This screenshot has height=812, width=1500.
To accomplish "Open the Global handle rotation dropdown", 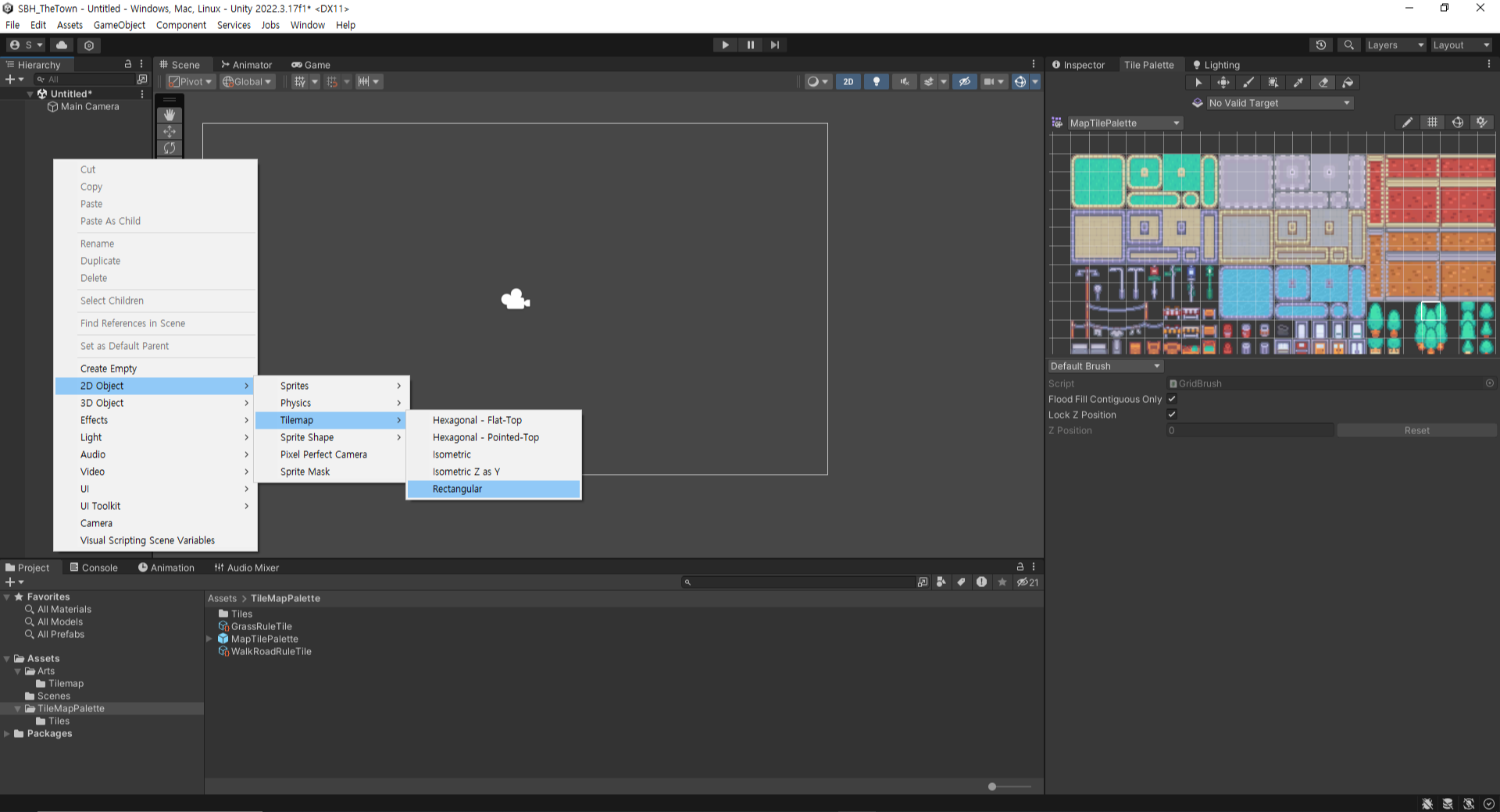I will [x=247, y=81].
